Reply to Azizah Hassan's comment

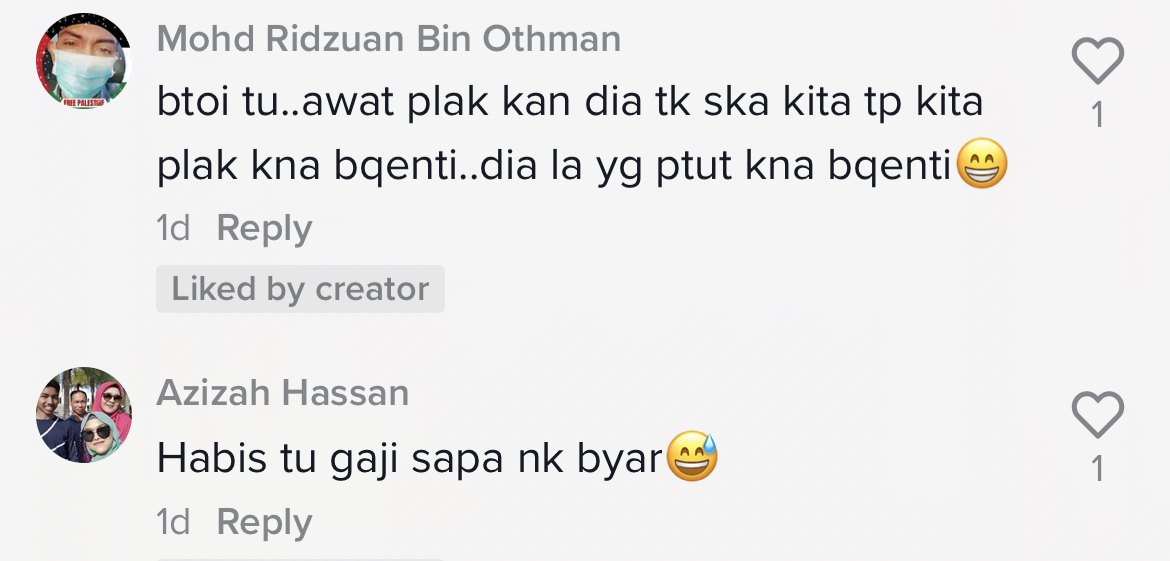[x=264, y=522]
